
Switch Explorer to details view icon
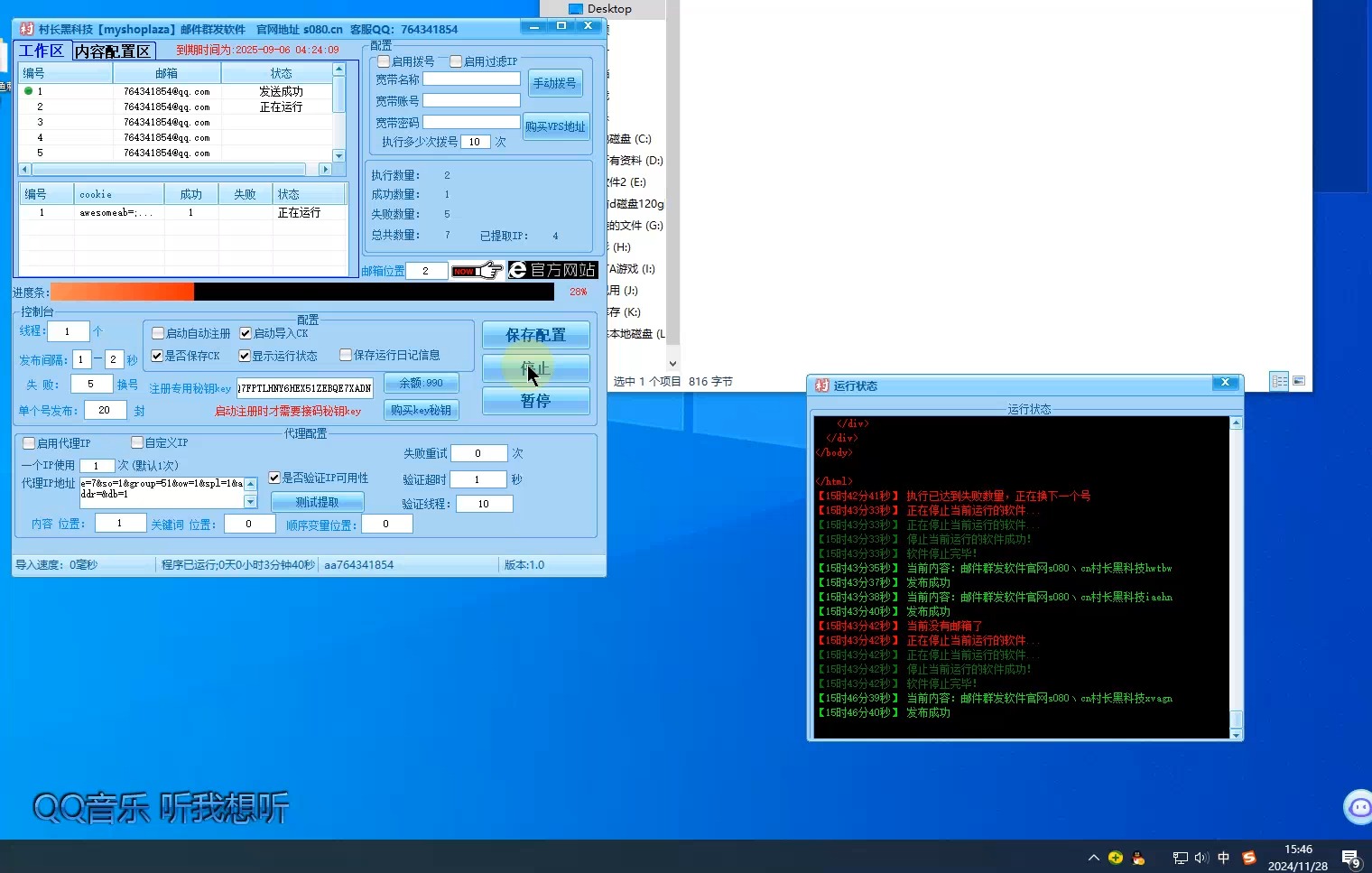tap(1279, 381)
